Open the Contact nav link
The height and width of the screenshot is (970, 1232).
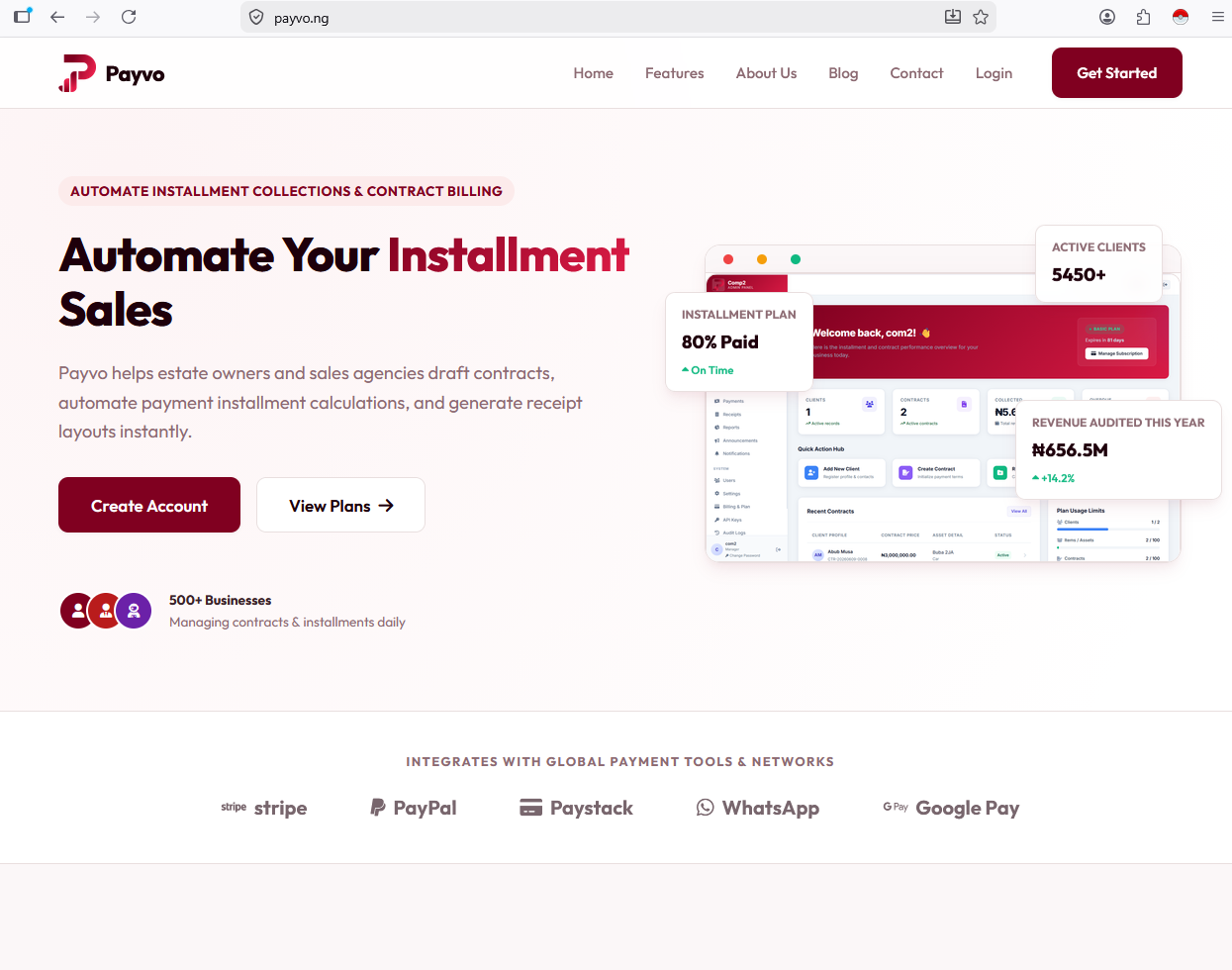tap(916, 73)
